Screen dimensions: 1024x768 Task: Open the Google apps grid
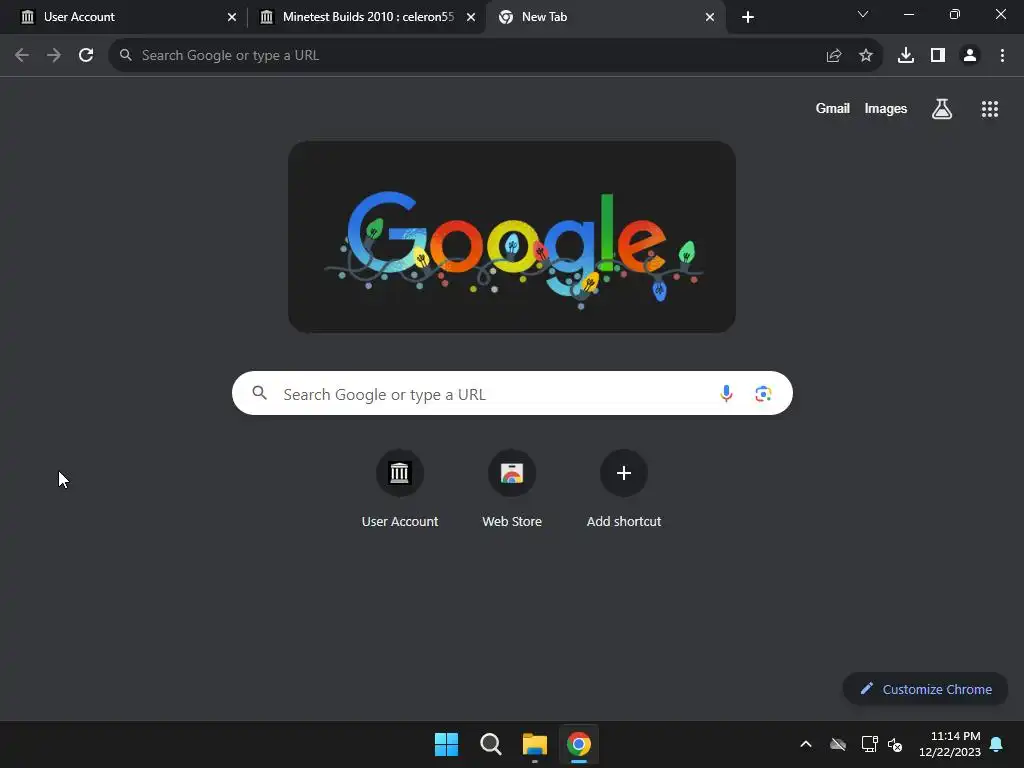990,109
